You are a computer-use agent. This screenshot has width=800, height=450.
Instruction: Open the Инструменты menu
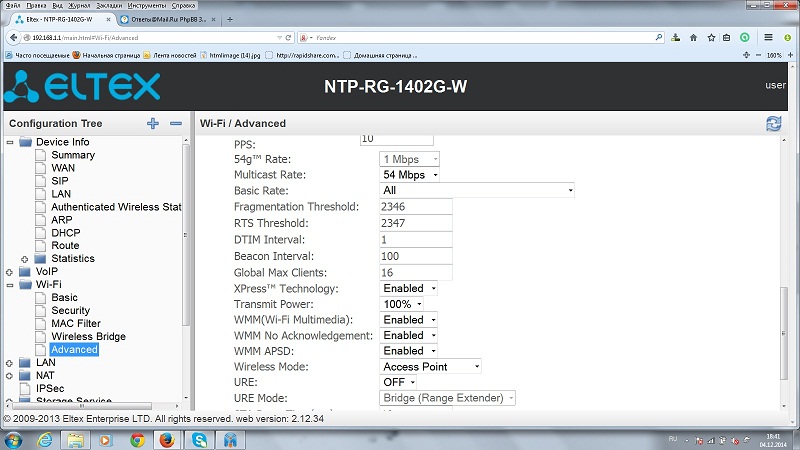147,6
